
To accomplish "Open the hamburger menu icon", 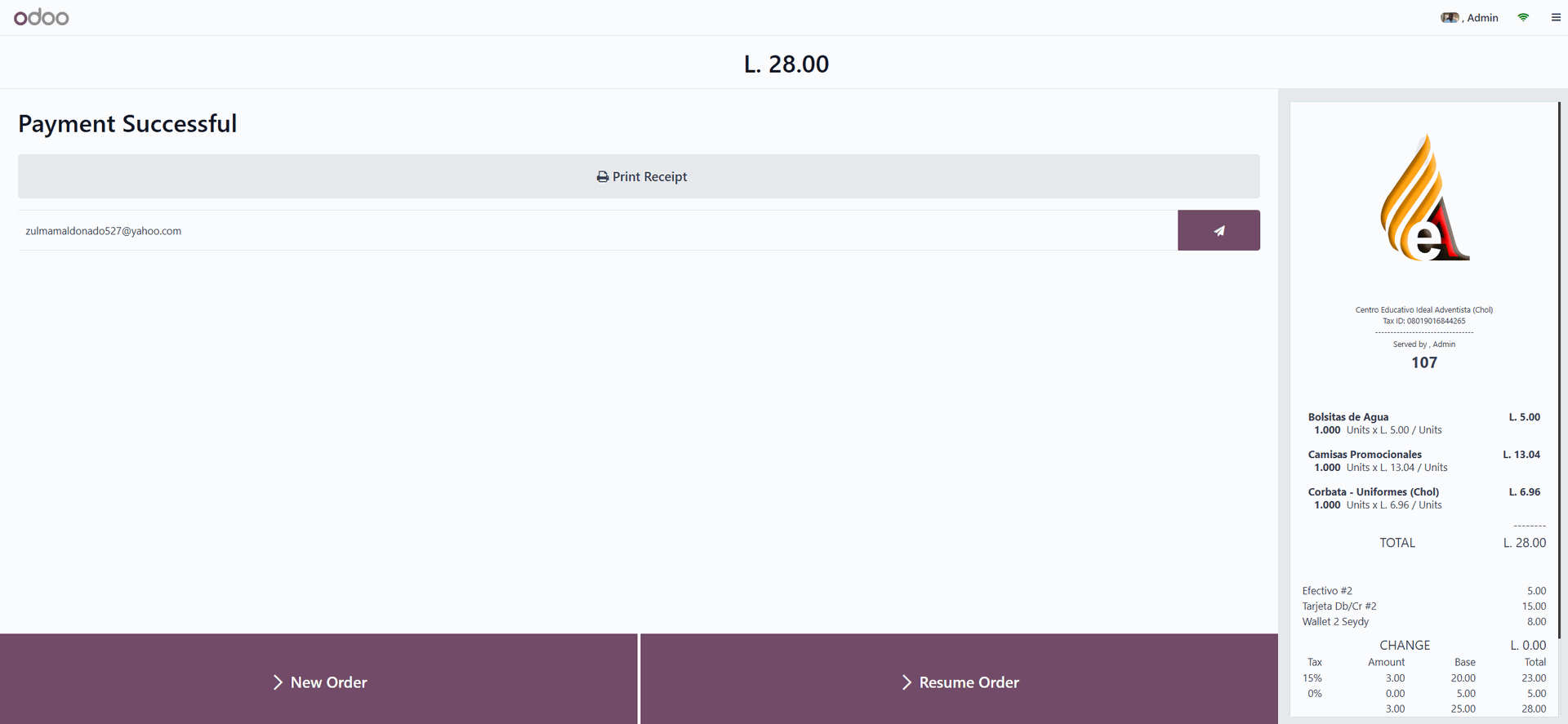I will coord(1556,17).
